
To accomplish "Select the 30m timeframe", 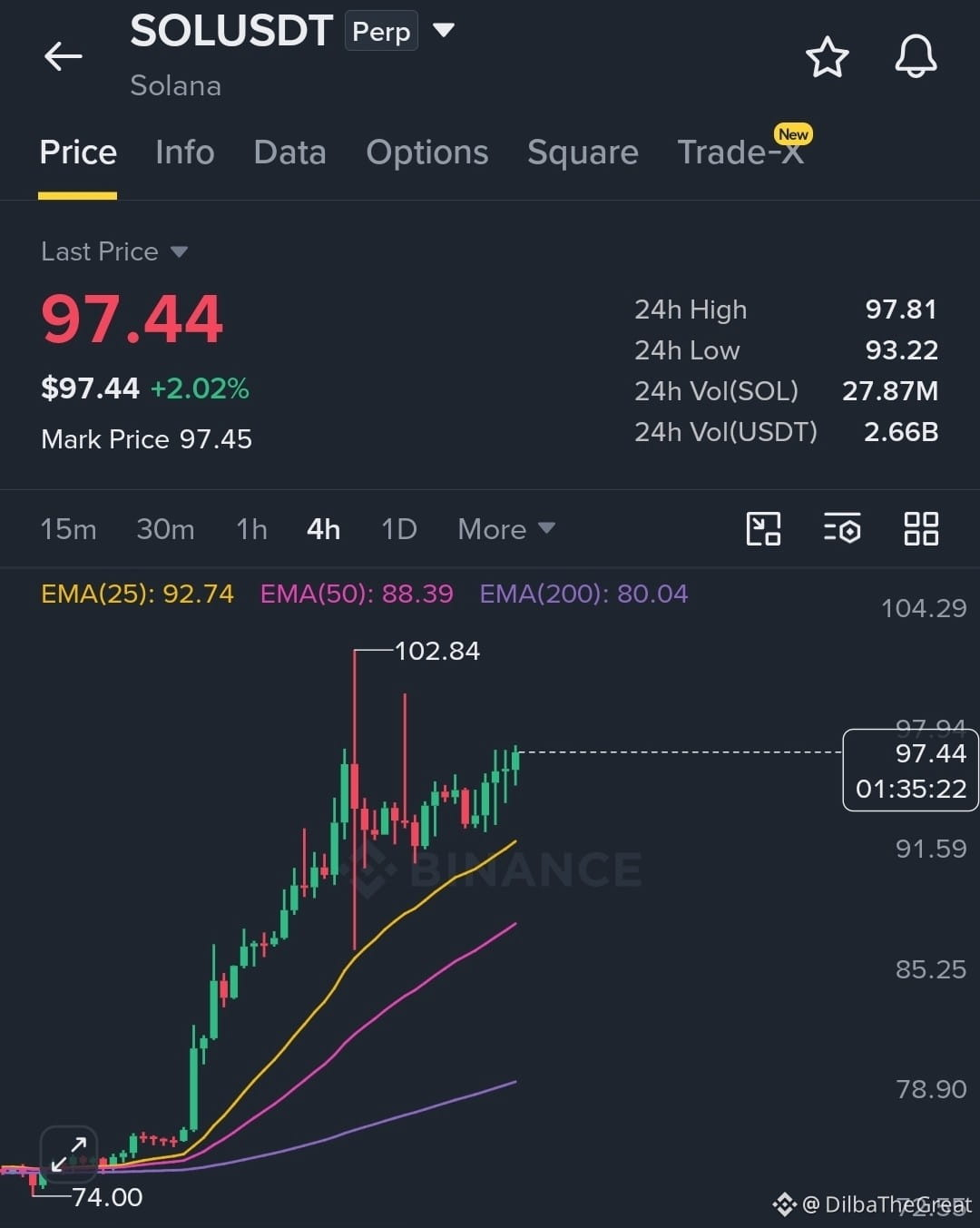I will pos(165,529).
